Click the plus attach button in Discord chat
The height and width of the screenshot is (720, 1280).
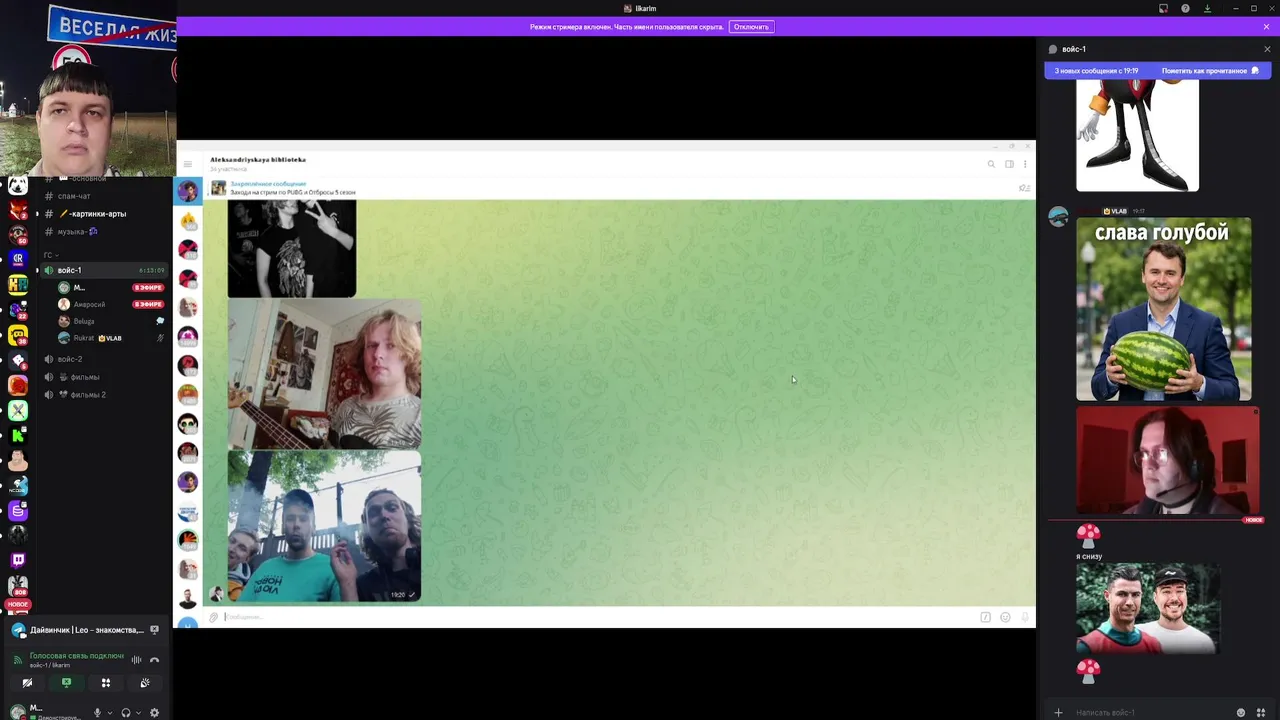tap(1058, 713)
